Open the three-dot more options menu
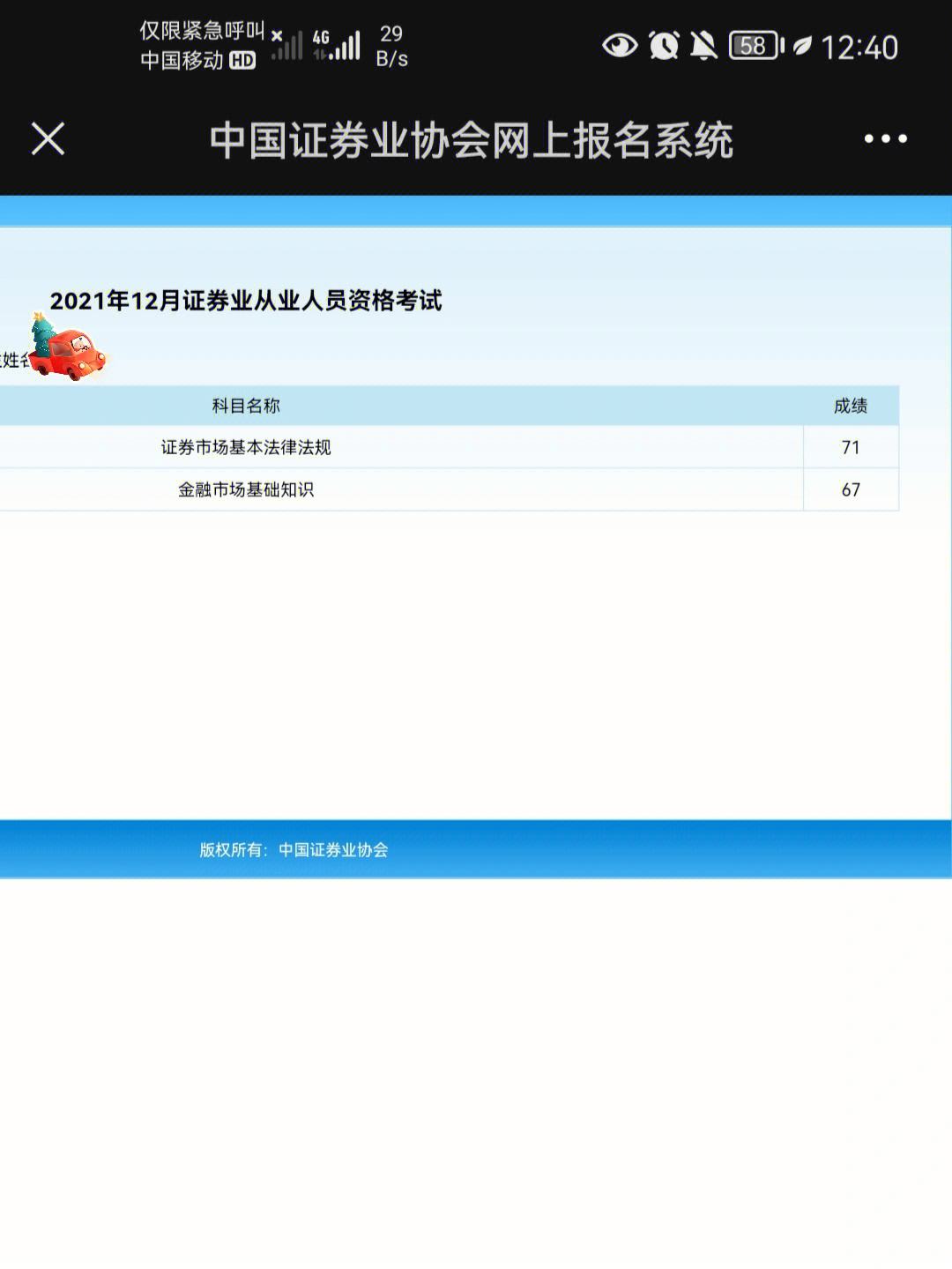The image size is (952, 1269). [x=885, y=138]
